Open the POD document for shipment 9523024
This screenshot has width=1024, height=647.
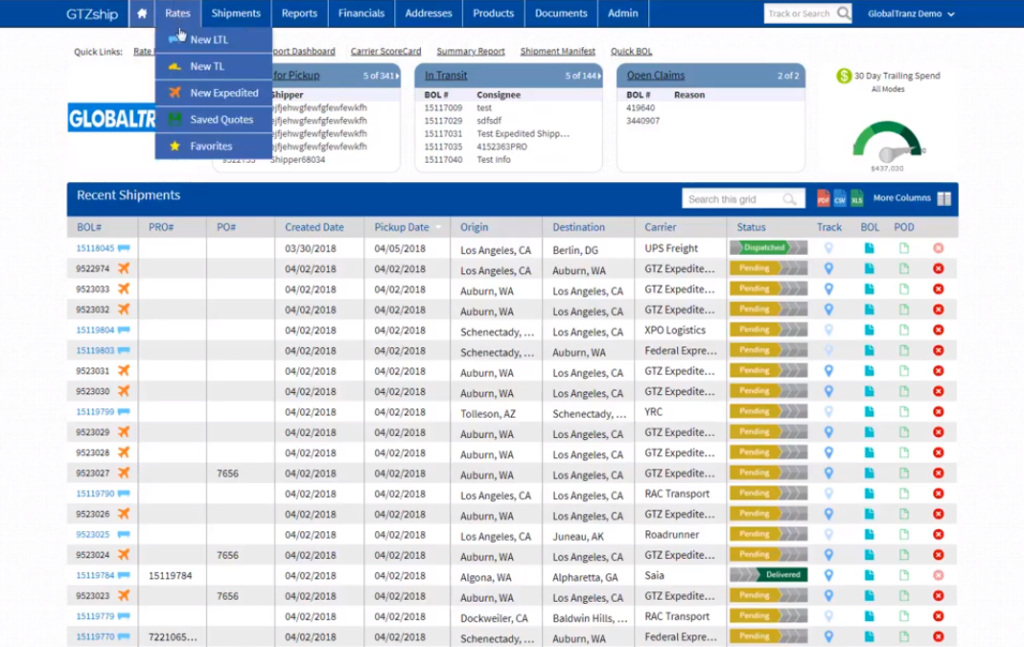904,555
